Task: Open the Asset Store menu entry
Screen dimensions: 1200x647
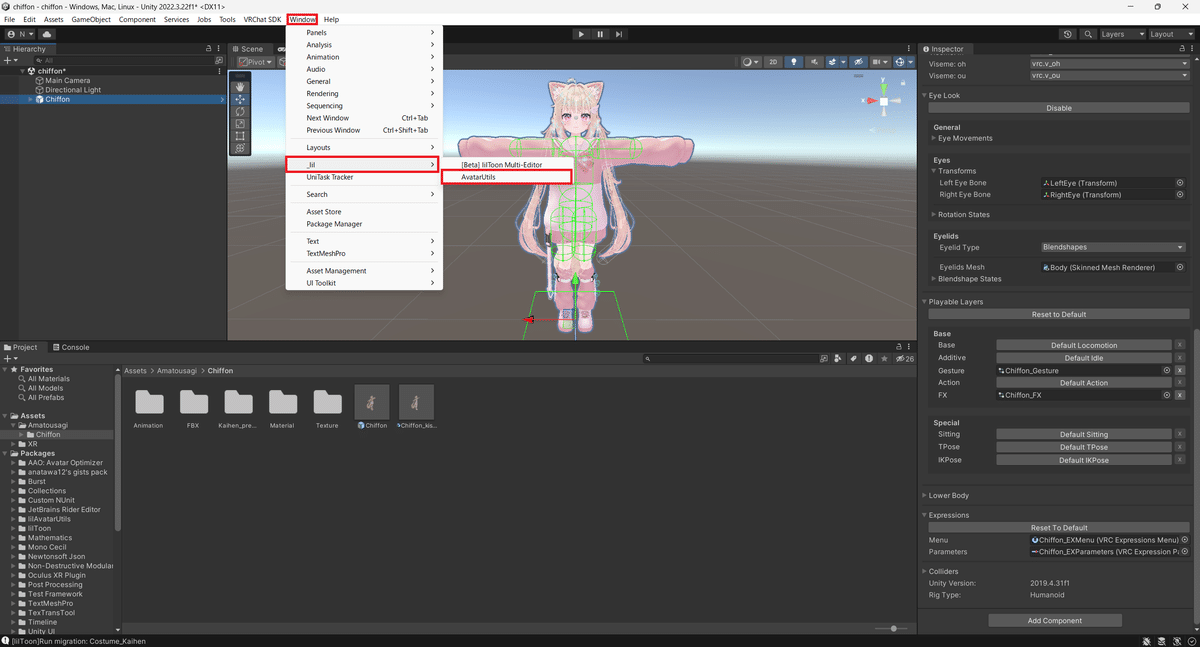Action: [324, 212]
